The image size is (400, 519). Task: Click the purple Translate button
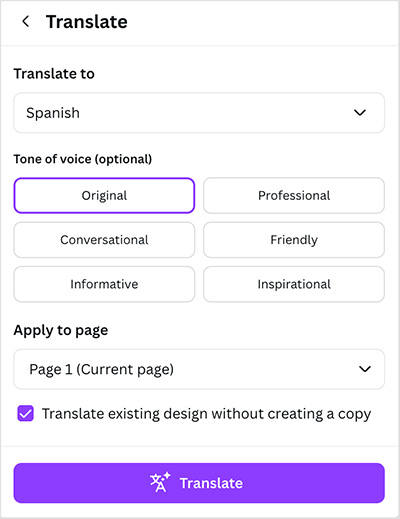coord(199,483)
